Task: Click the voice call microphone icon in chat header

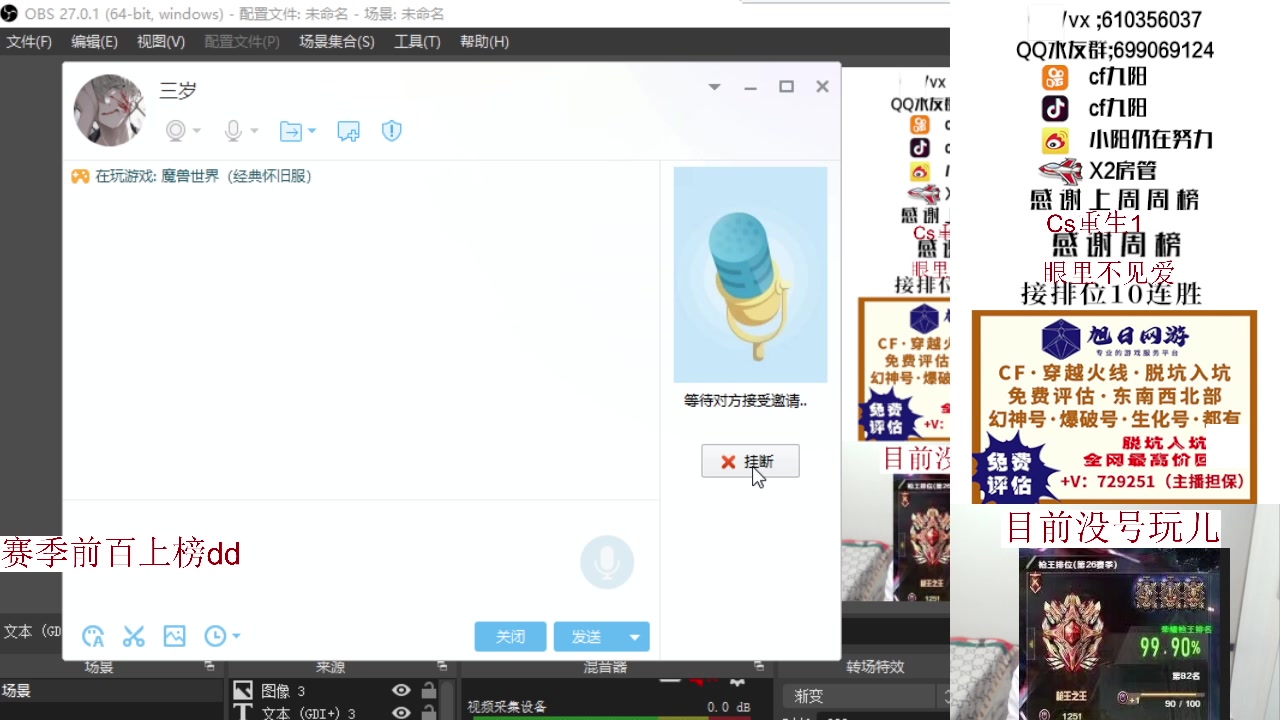Action: [233, 131]
